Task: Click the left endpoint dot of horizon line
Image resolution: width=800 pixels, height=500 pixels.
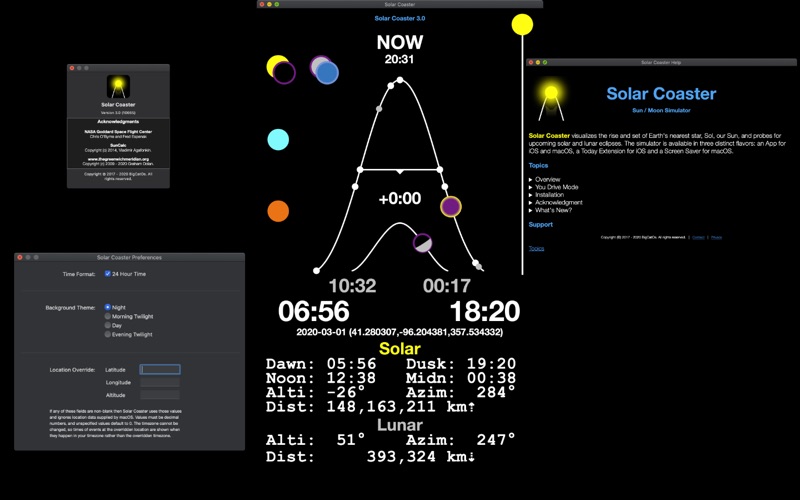Action: (360, 169)
